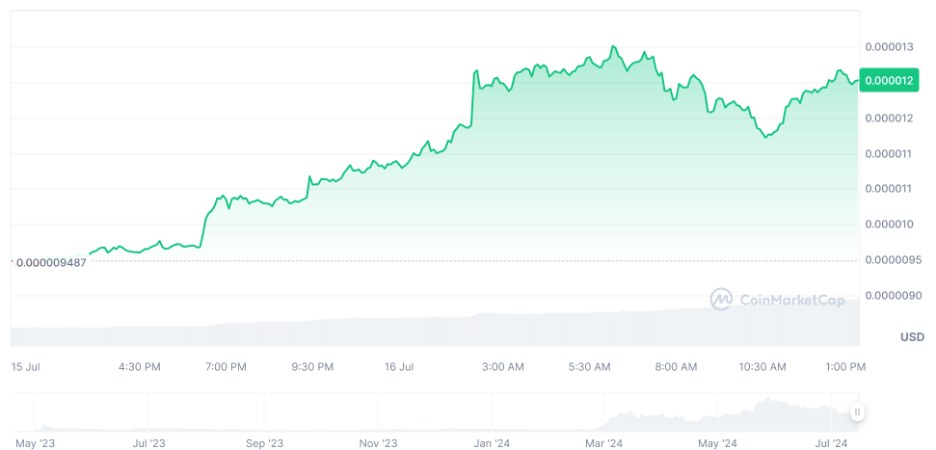Click the USD currency label
Image resolution: width=936 pixels, height=450 pixels.
[x=911, y=335]
